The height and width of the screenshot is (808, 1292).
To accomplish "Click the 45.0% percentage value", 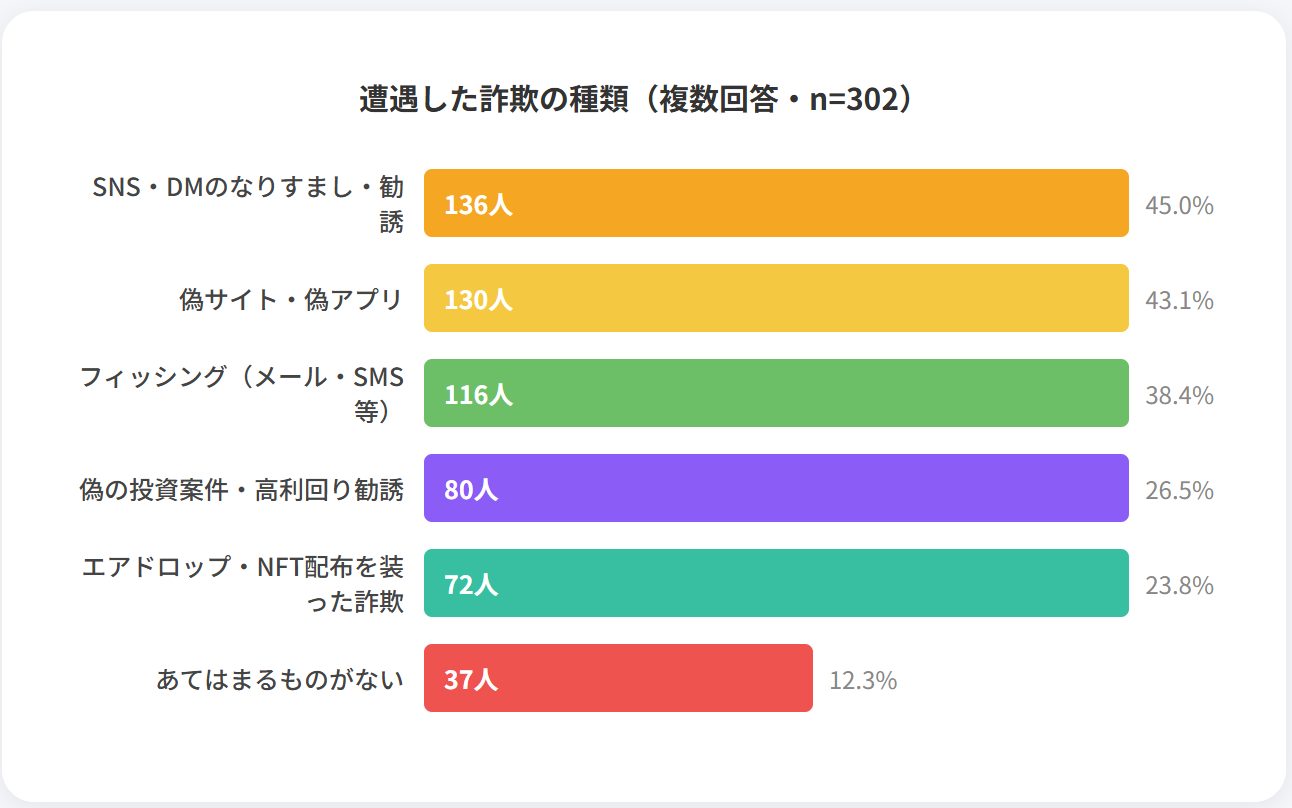I will [1179, 206].
